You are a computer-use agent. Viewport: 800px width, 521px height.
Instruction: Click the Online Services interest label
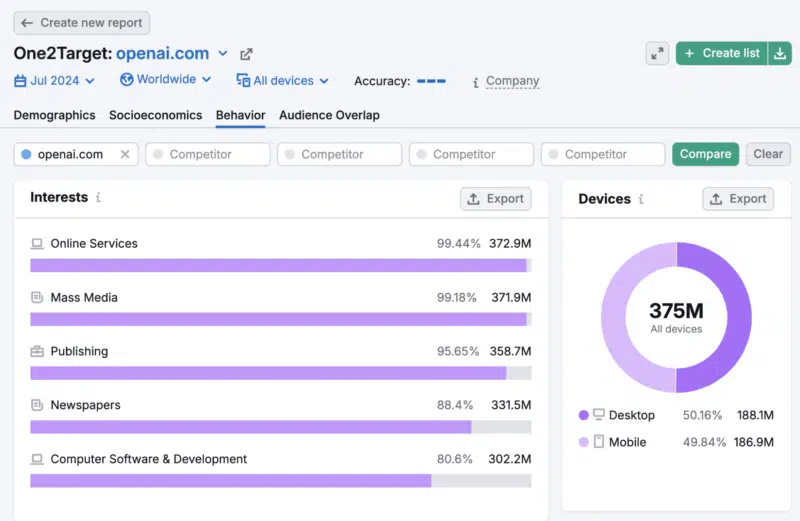click(x=94, y=243)
